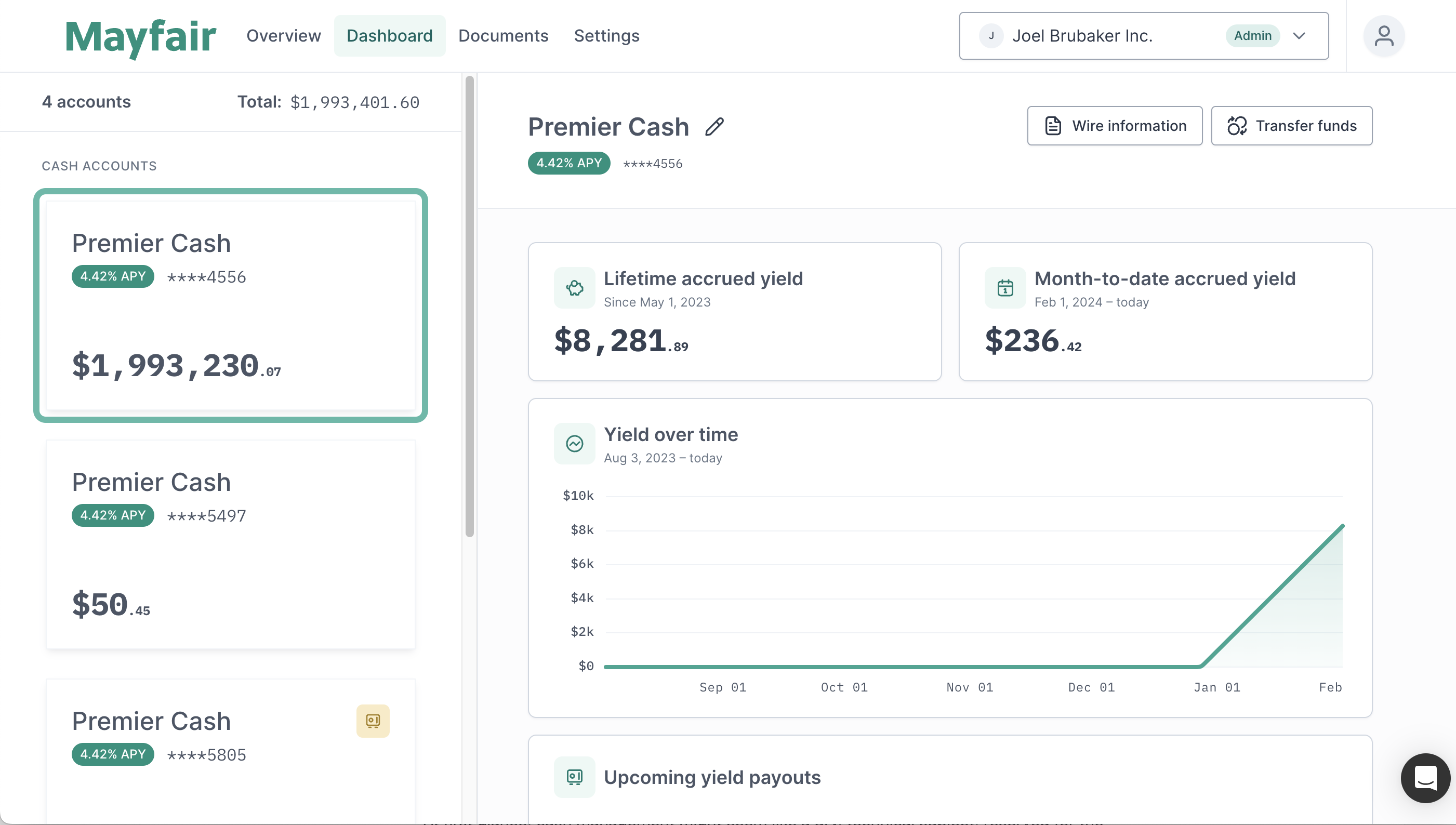The height and width of the screenshot is (825, 1456).
Task: Click the Lifetime accrued yield heading
Action: tap(703, 279)
